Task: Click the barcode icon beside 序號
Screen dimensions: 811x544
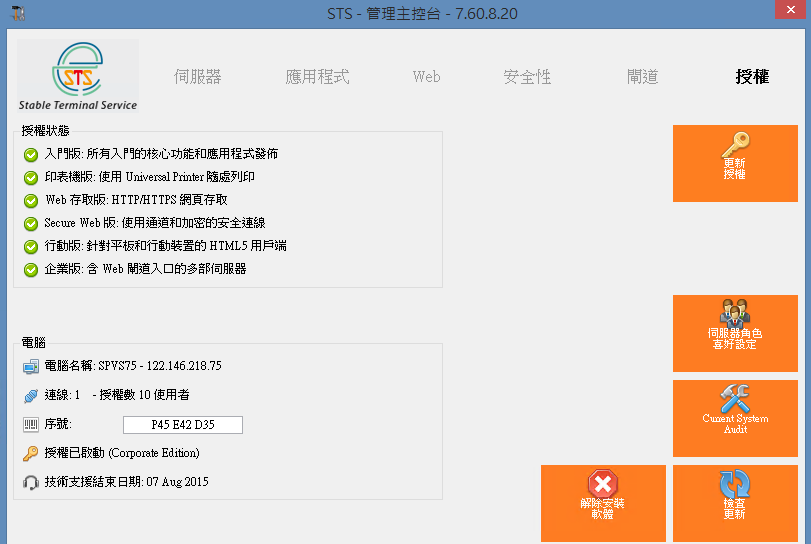Action: [31, 425]
